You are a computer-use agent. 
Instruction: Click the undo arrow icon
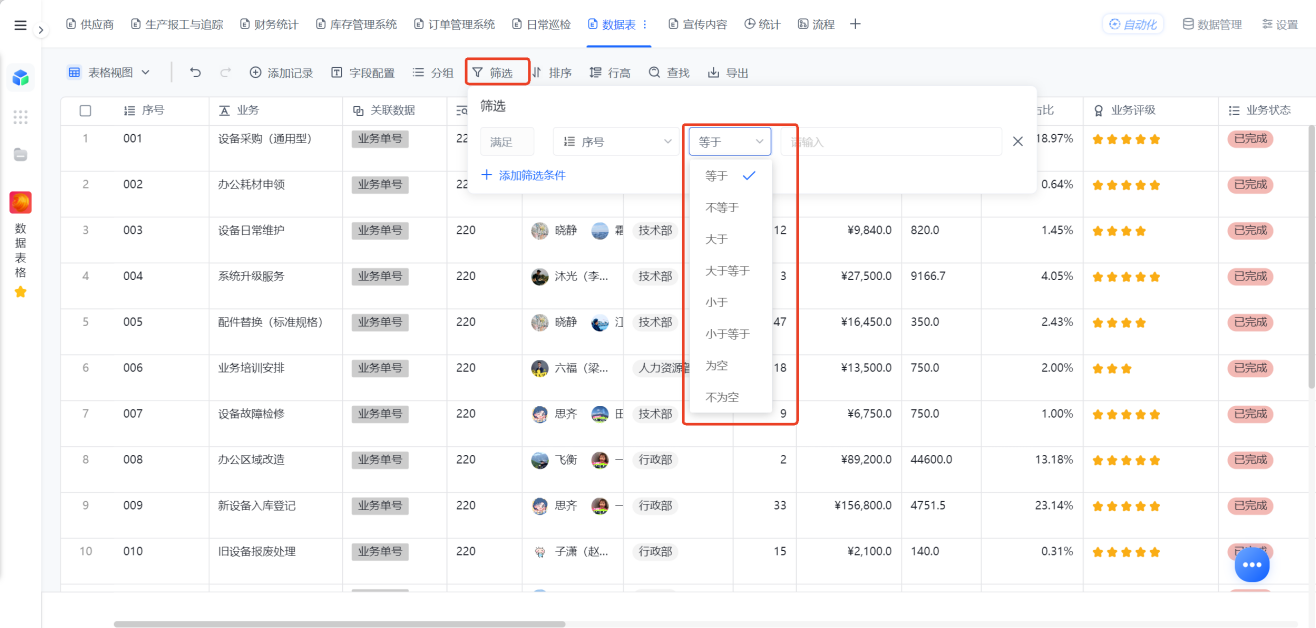point(195,72)
